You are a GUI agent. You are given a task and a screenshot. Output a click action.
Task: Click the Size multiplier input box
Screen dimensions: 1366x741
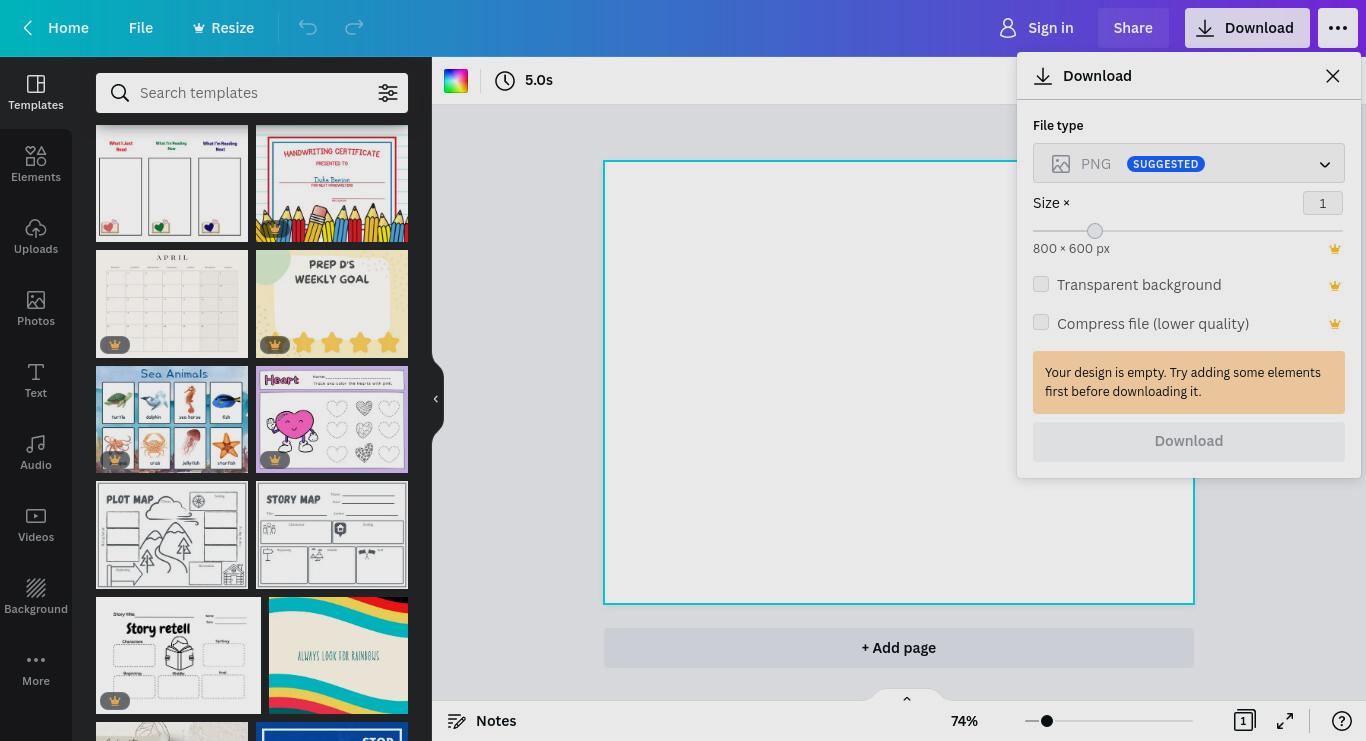pyautogui.click(x=1323, y=203)
